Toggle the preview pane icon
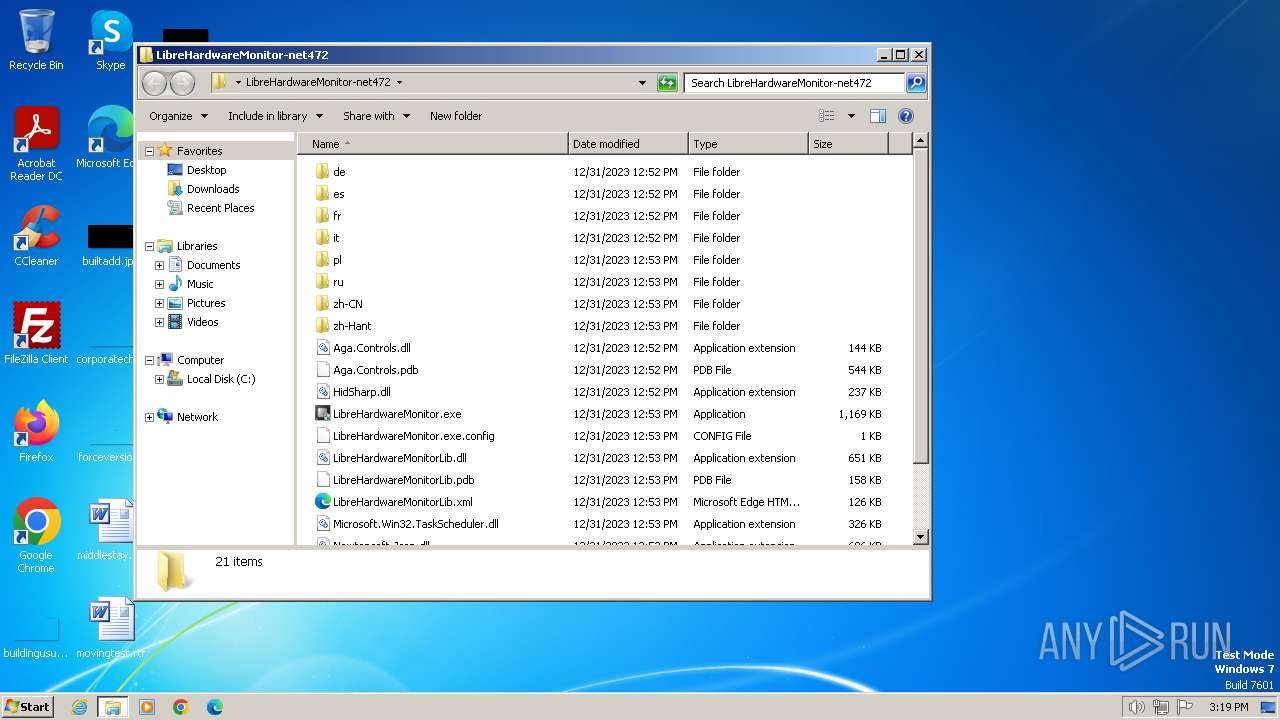The height and width of the screenshot is (720, 1280). tap(878, 116)
